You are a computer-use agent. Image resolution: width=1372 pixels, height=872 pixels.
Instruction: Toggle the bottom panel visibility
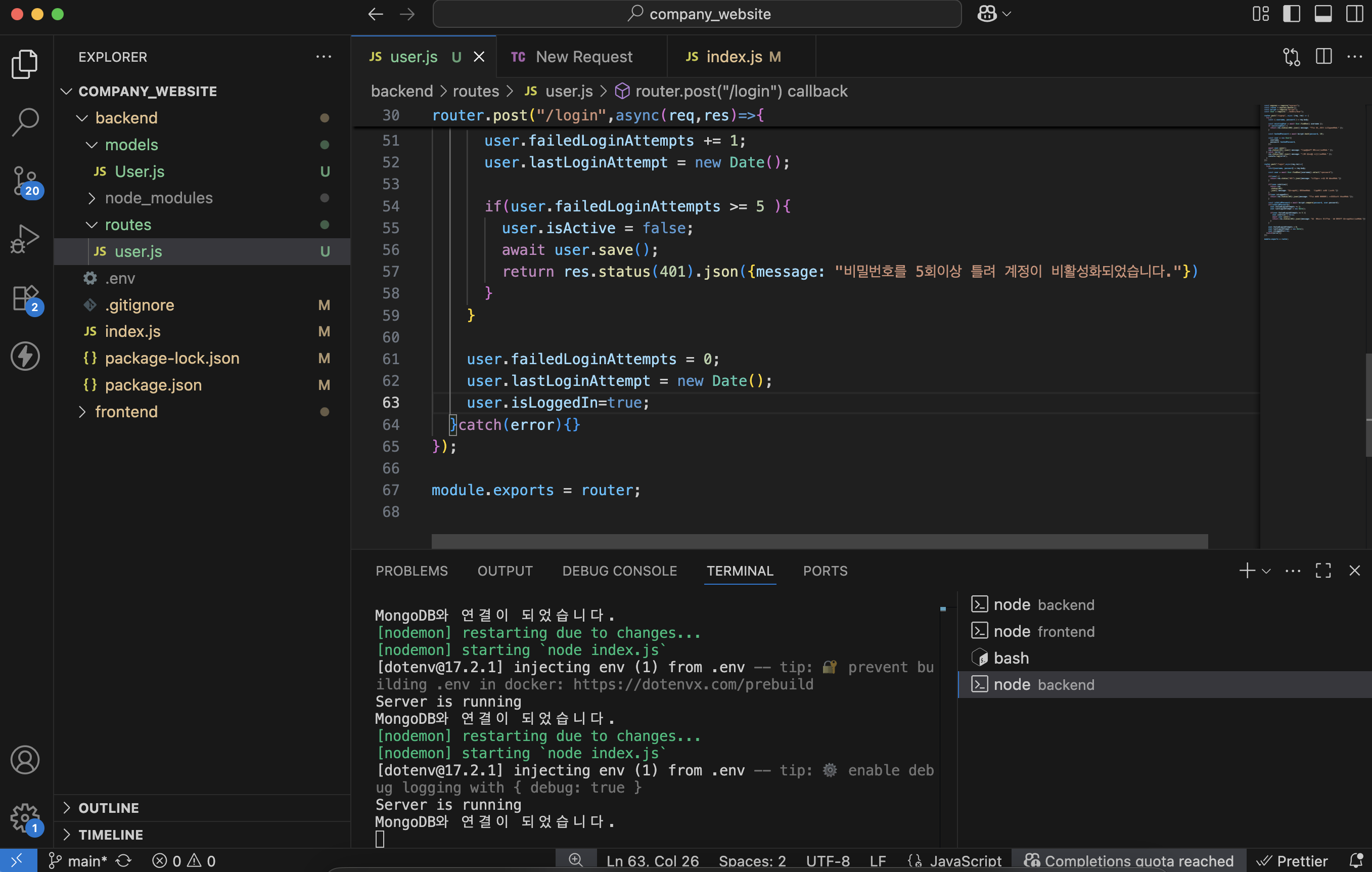coord(1323,14)
